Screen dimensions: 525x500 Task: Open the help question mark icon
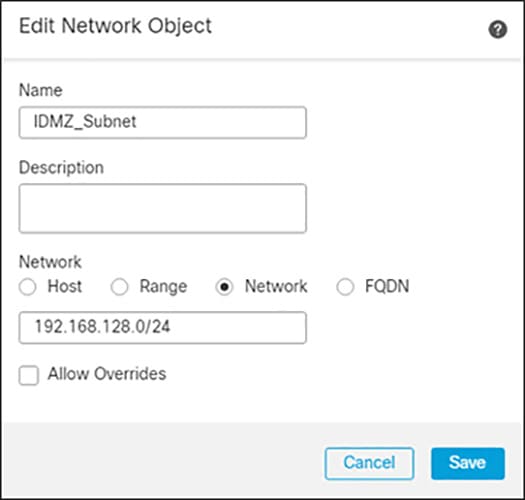pyautogui.click(x=498, y=29)
